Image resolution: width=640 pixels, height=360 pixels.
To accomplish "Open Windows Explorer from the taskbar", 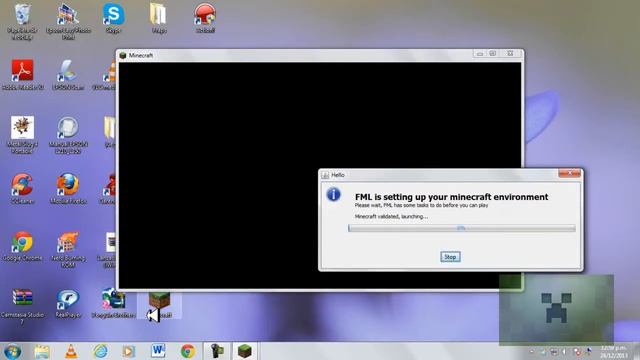I will coord(42,351).
